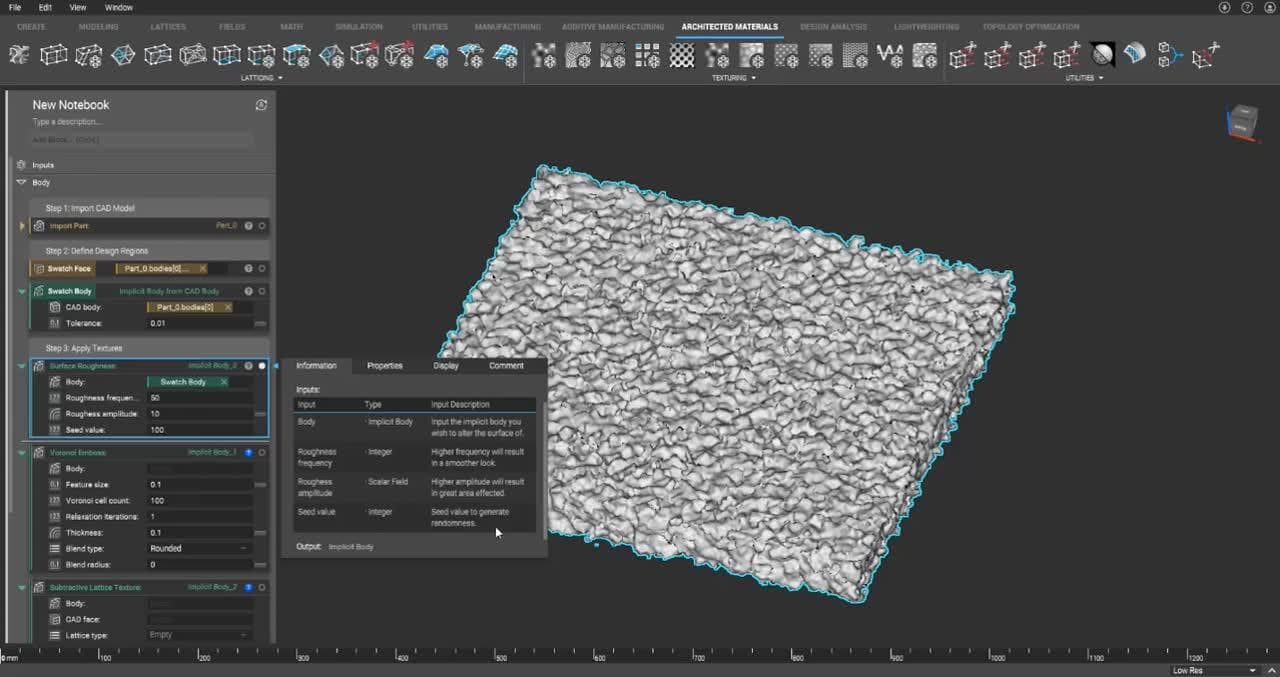Select the black-and-white perforated dot pattern texture icon

click(682, 55)
